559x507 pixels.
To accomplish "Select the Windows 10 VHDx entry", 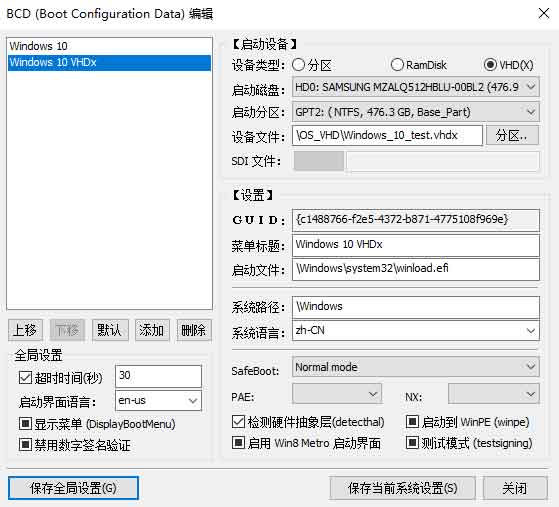I will 109,63.
